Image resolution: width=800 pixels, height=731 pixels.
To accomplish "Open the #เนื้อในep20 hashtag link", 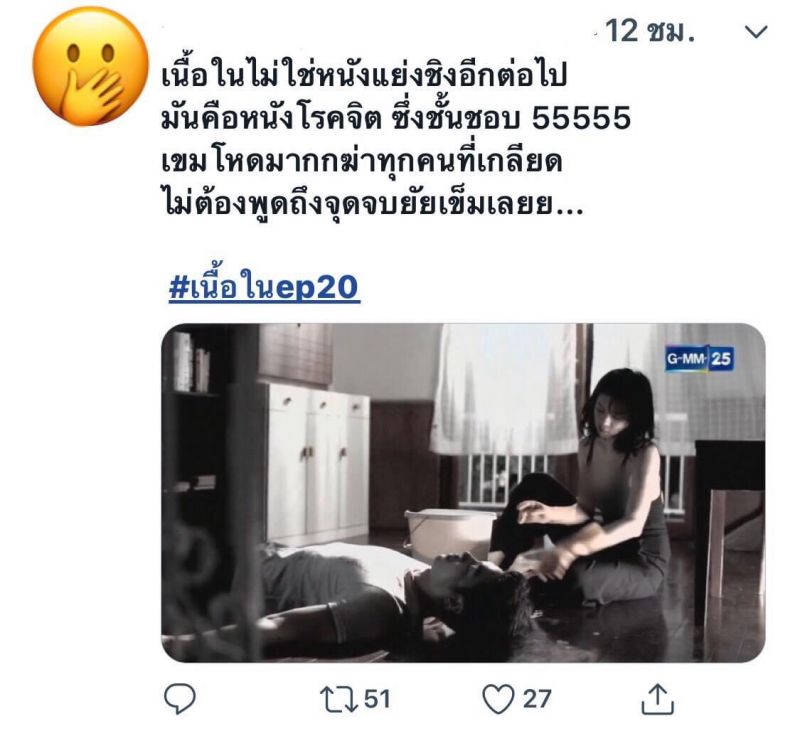I will click(x=264, y=287).
